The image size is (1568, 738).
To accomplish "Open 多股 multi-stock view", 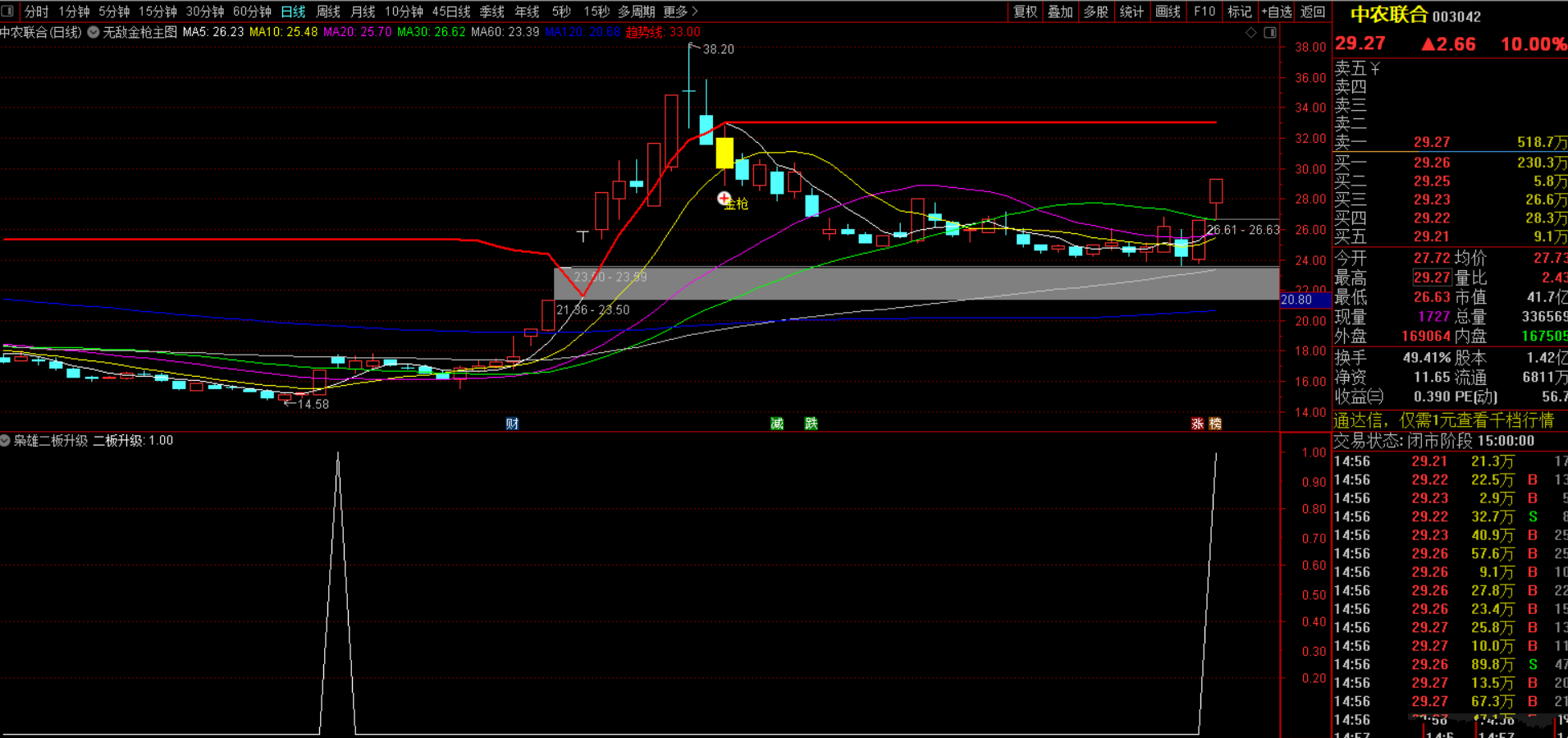I will pyautogui.click(x=1096, y=11).
